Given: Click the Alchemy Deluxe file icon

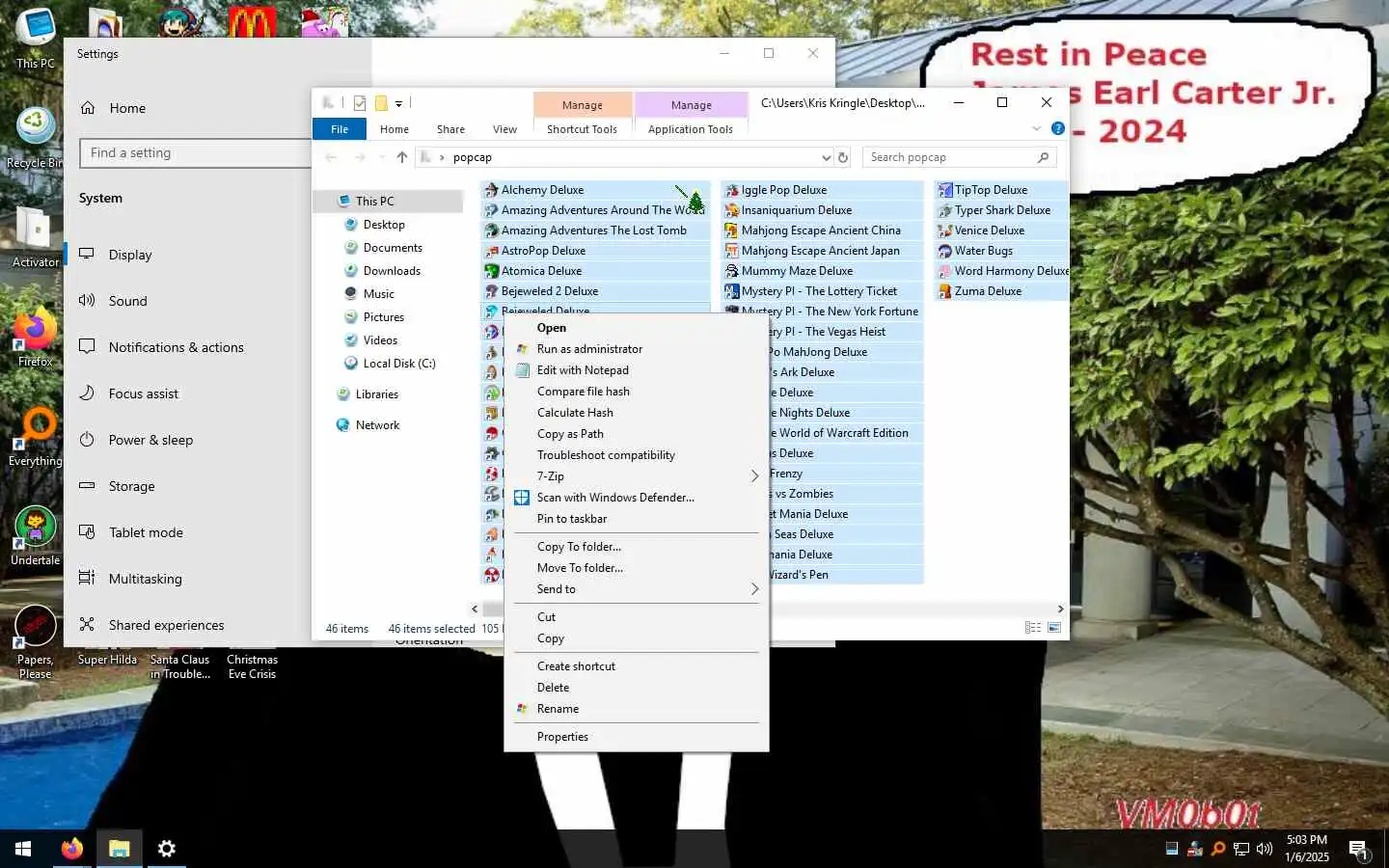Looking at the screenshot, I should click(492, 190).
